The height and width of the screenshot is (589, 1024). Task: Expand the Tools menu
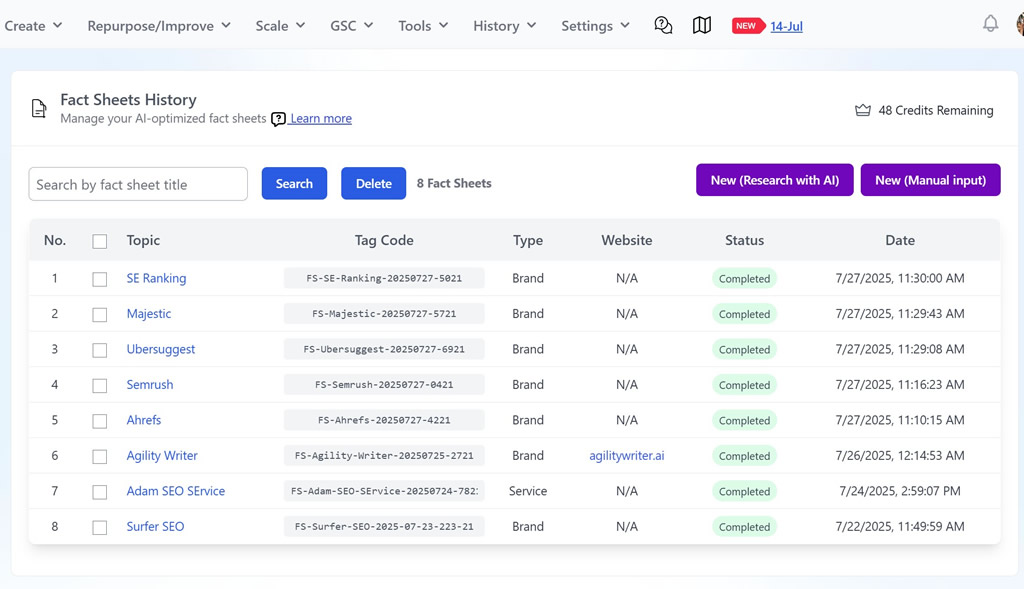[423, 25]
